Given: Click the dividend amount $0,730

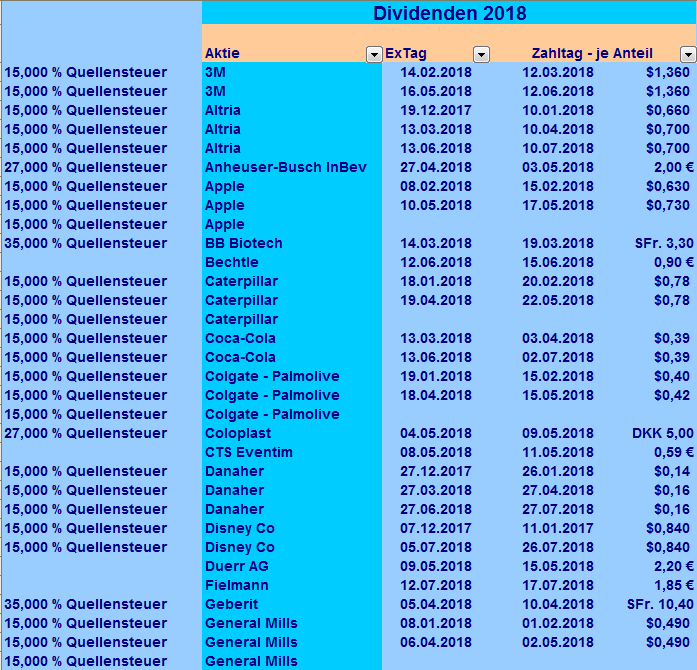Looking at the screenshot, I should click(668, 205).
